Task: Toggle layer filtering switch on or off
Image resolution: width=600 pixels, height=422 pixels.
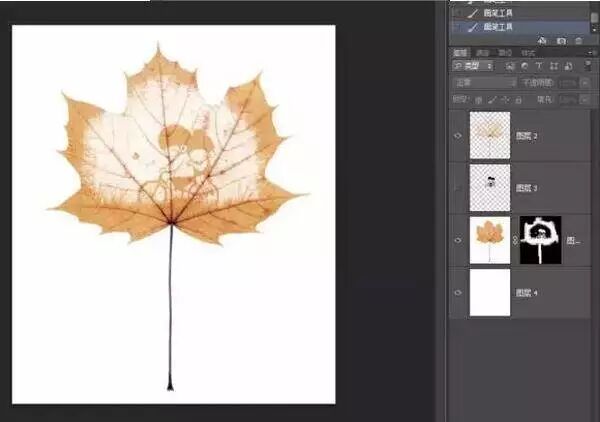Action: [x=588, y=65]
